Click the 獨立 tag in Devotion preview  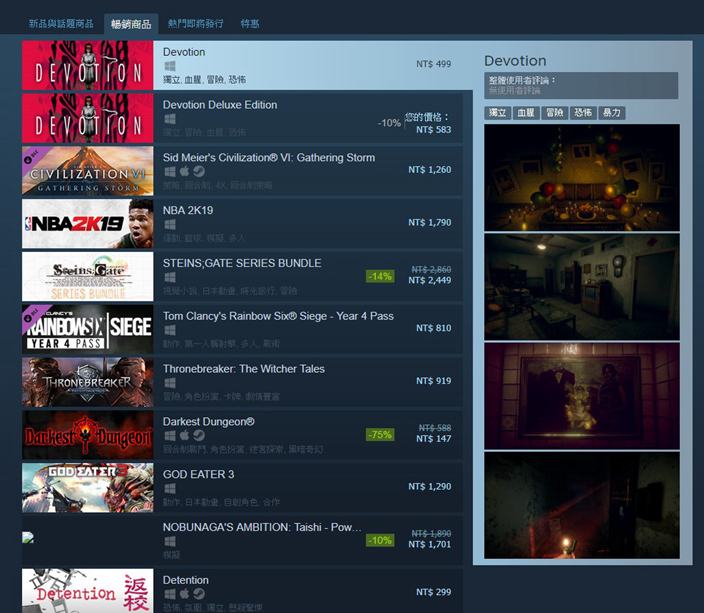point(497,113)
